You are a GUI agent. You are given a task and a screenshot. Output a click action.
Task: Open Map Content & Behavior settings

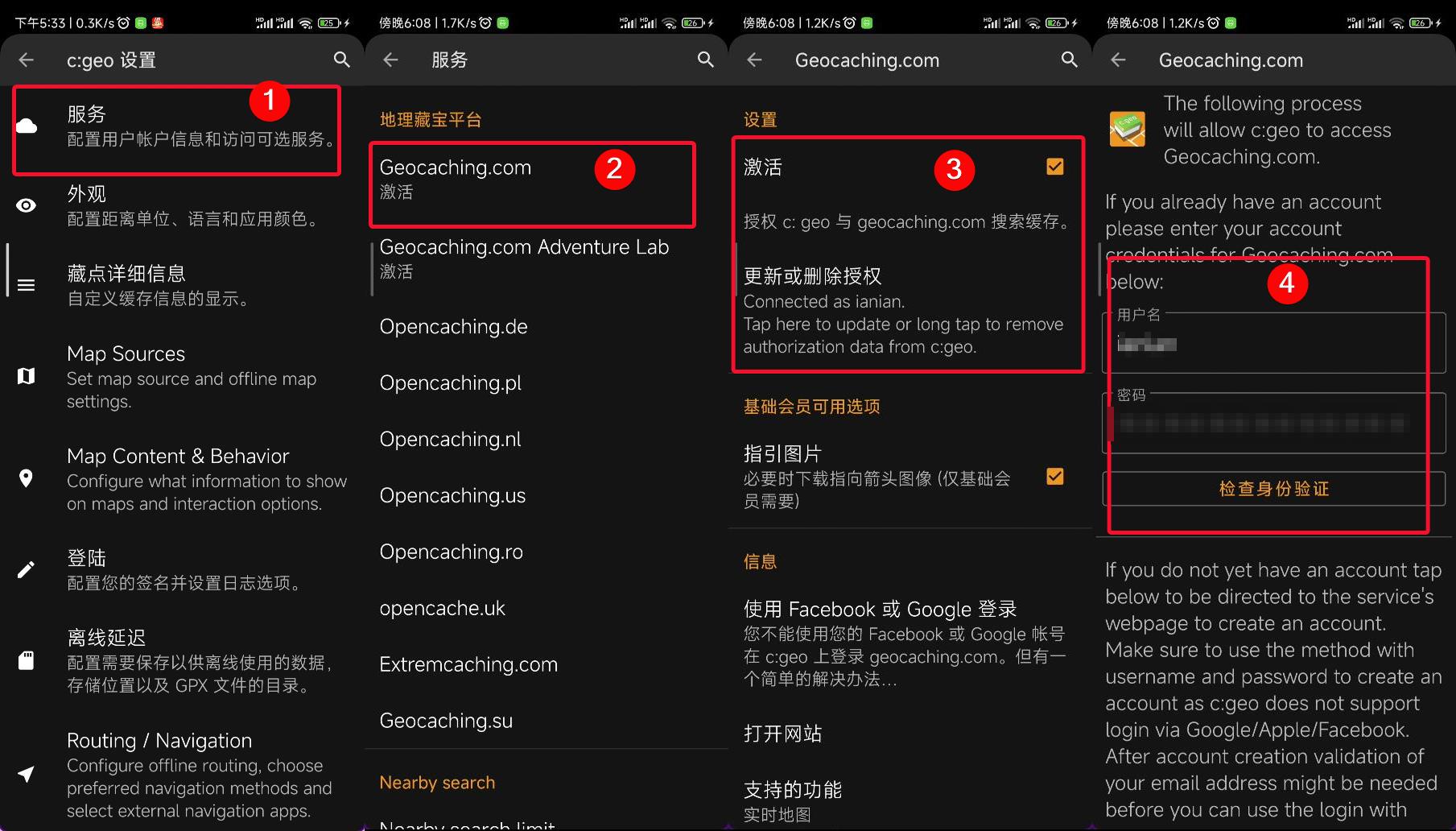pos(182,478)
